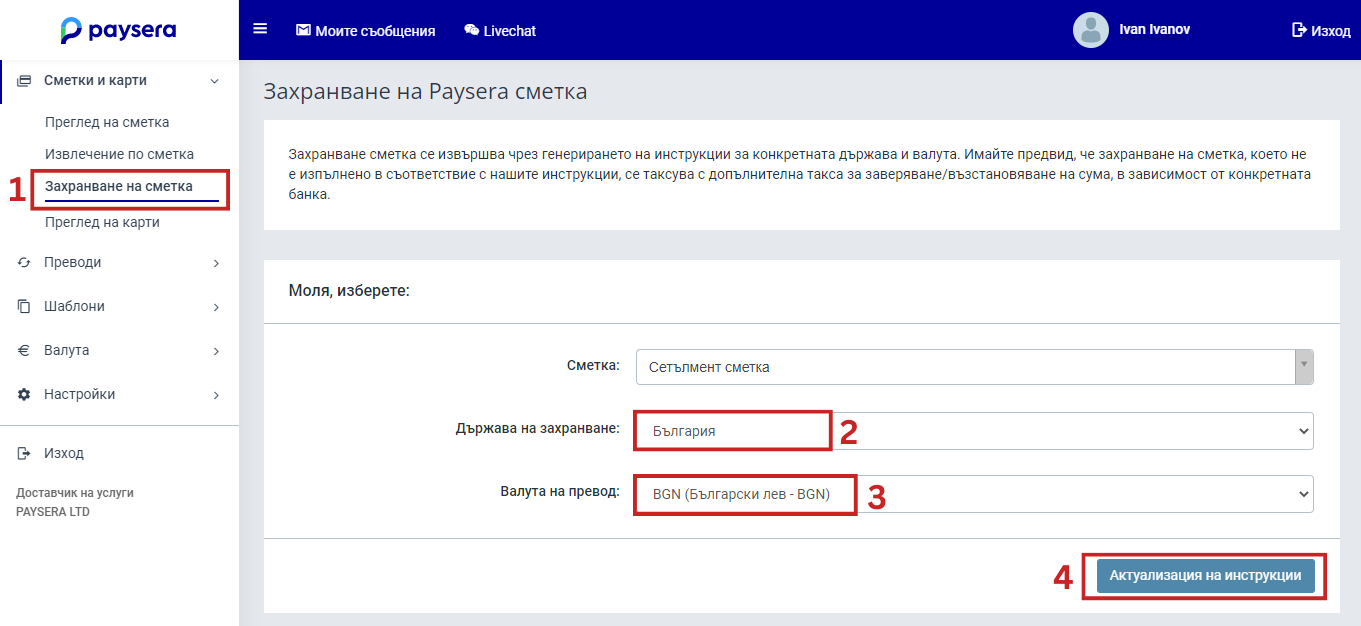Click the templates copy icon in sidebar
1361x626 pixels.
point(24,307)
